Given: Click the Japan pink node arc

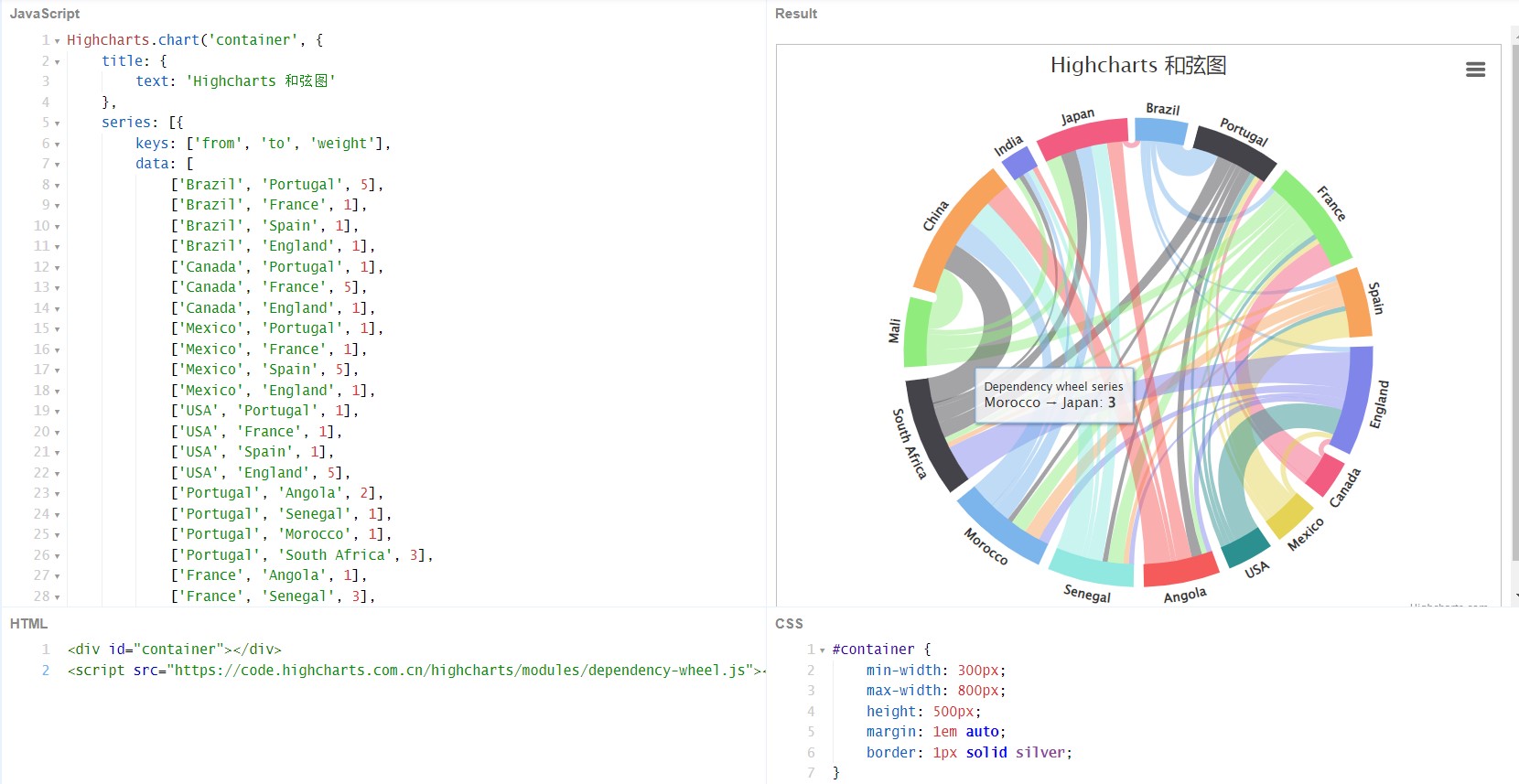Looking at the screenshot, I should [x=1082, y=139].
